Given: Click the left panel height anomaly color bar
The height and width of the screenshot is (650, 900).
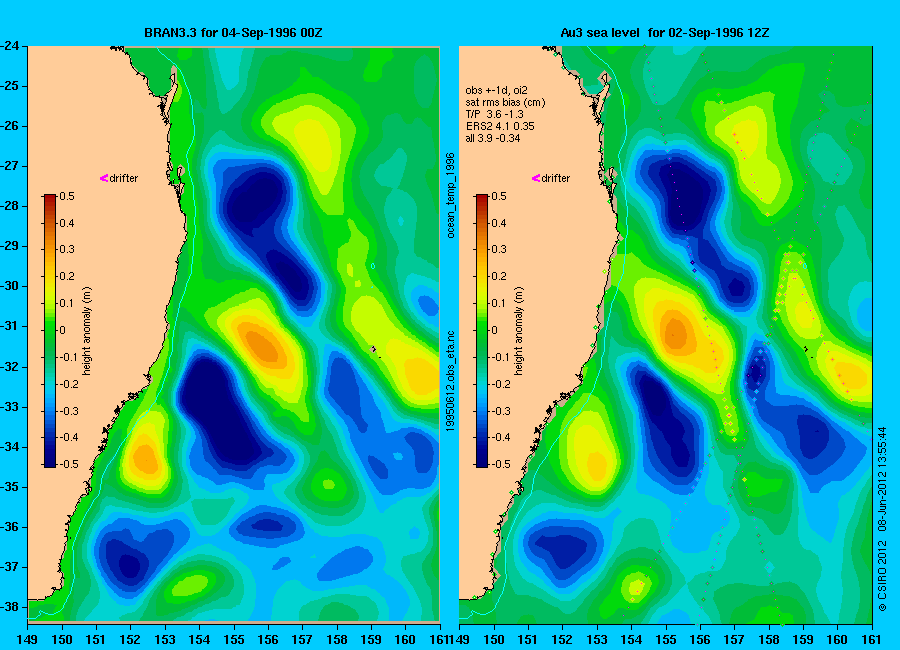Looking at the screenshot, I should point(50,330).
